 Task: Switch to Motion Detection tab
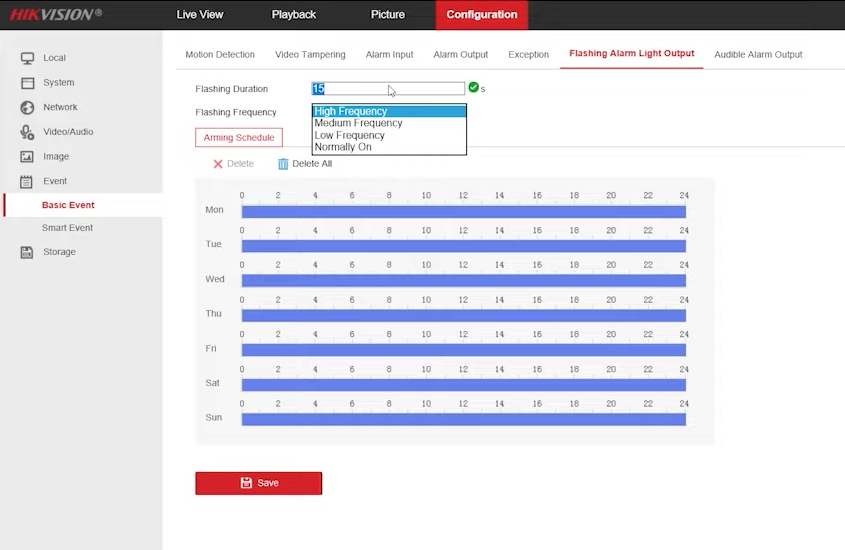(x=220, y=54)
